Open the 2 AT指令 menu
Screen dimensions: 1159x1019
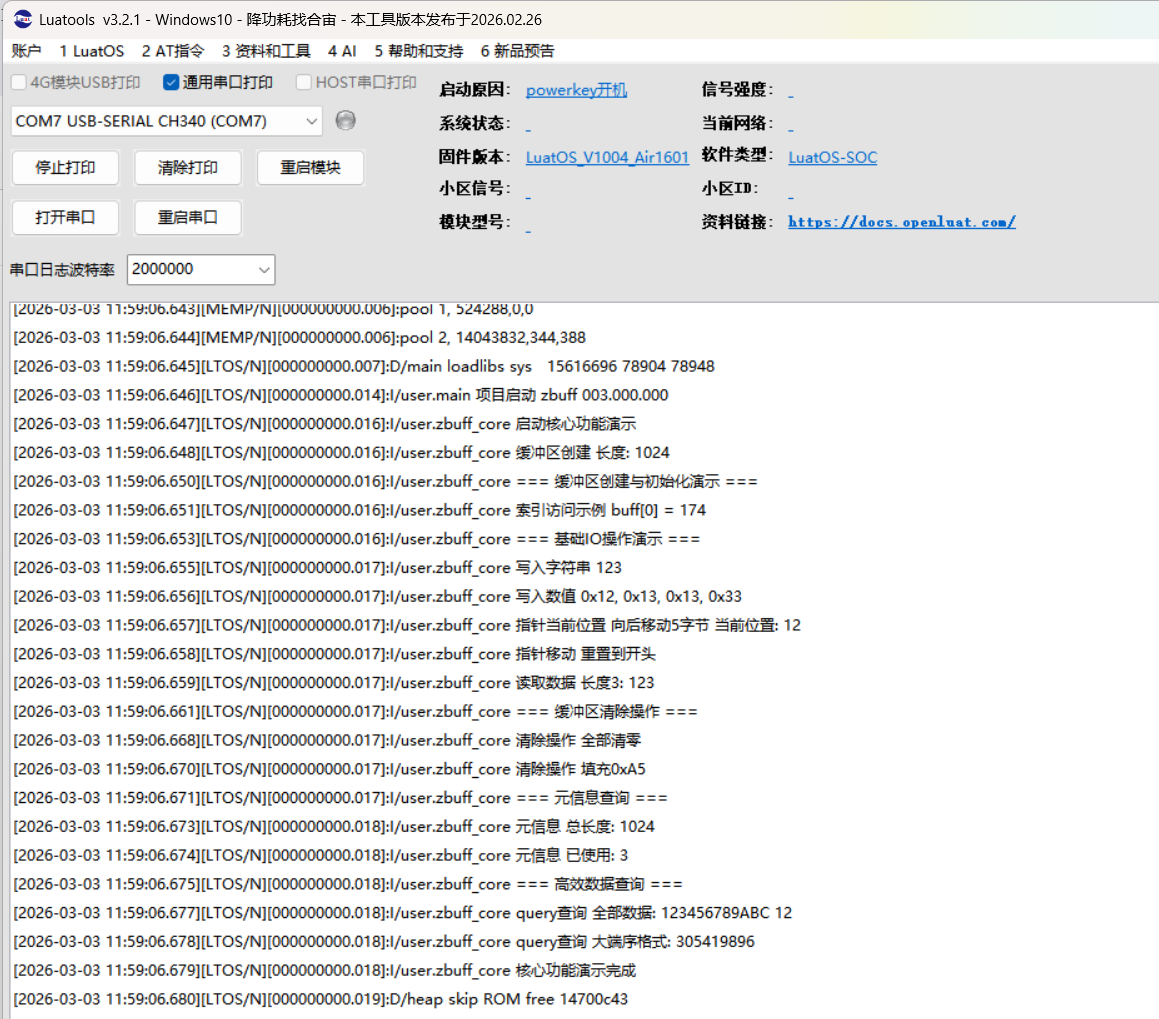tap(172, 51)
